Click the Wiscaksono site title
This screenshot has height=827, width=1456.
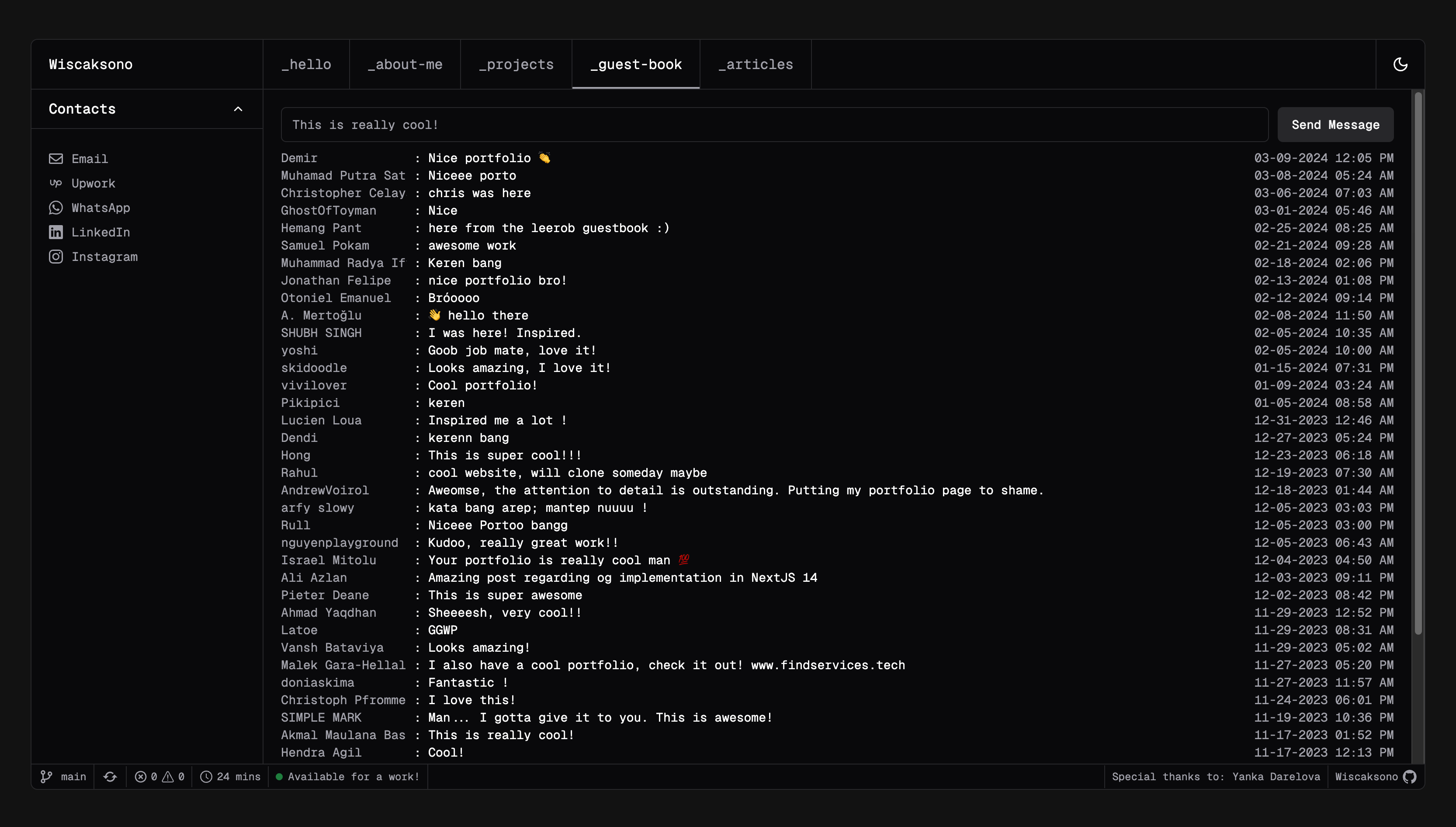[91, 65]
